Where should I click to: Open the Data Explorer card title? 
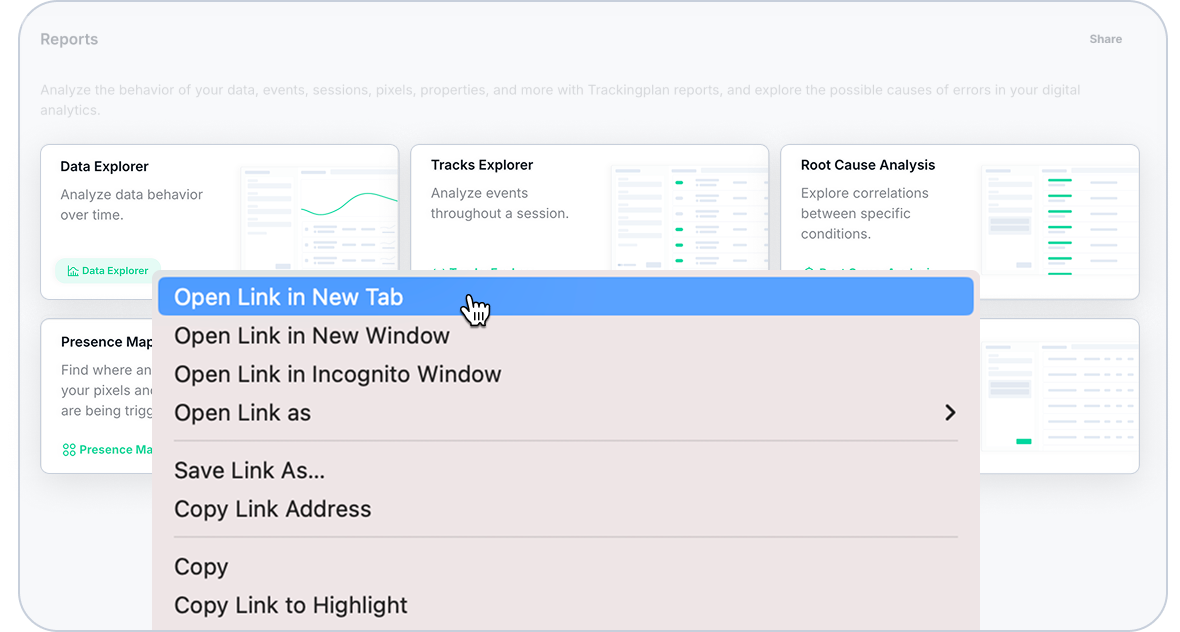[x=105, y=166]
